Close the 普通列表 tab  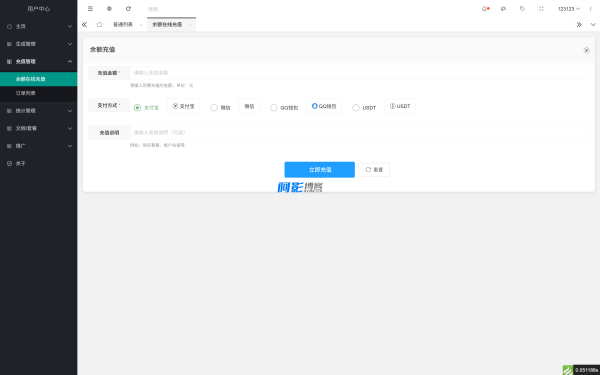(141, 25)
